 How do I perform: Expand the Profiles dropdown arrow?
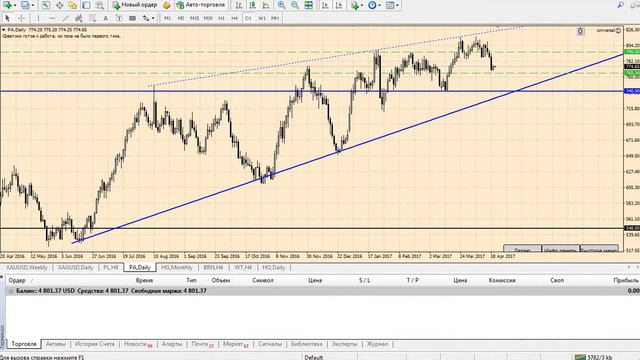(x=33, y=5)
